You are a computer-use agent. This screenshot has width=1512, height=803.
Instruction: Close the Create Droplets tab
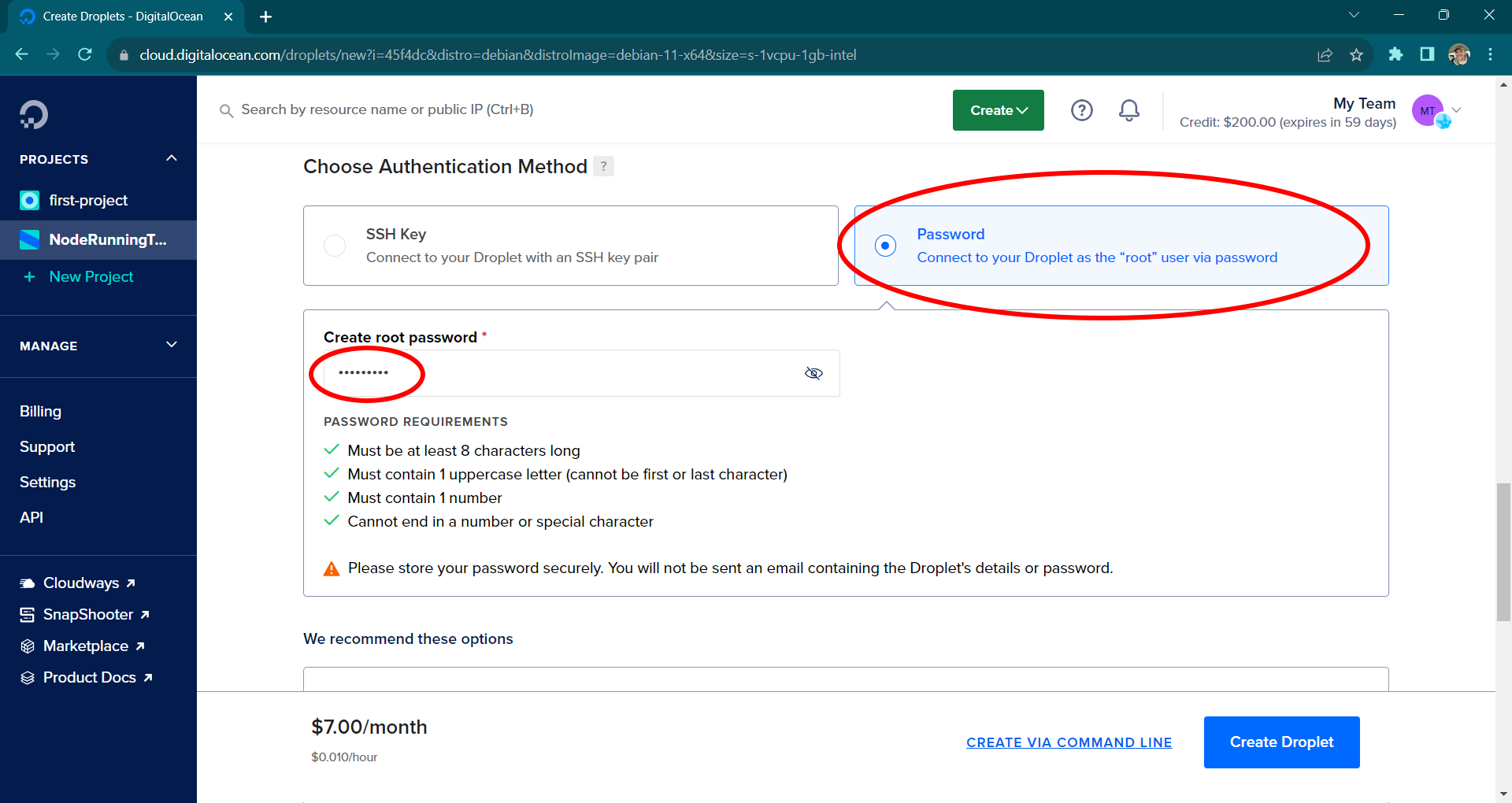click(x=228, y=17)
